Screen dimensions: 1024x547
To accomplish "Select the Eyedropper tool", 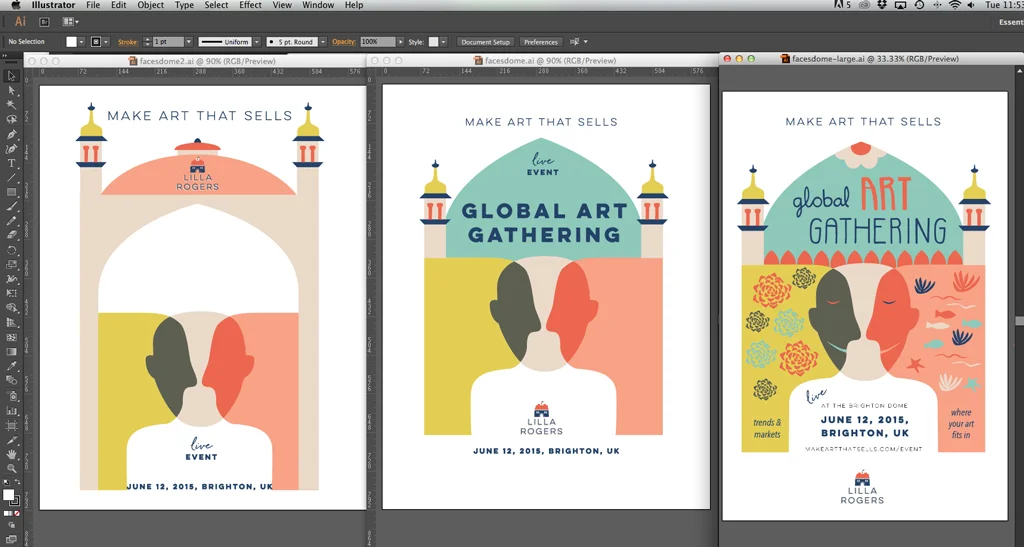I will tap(11, 366).
